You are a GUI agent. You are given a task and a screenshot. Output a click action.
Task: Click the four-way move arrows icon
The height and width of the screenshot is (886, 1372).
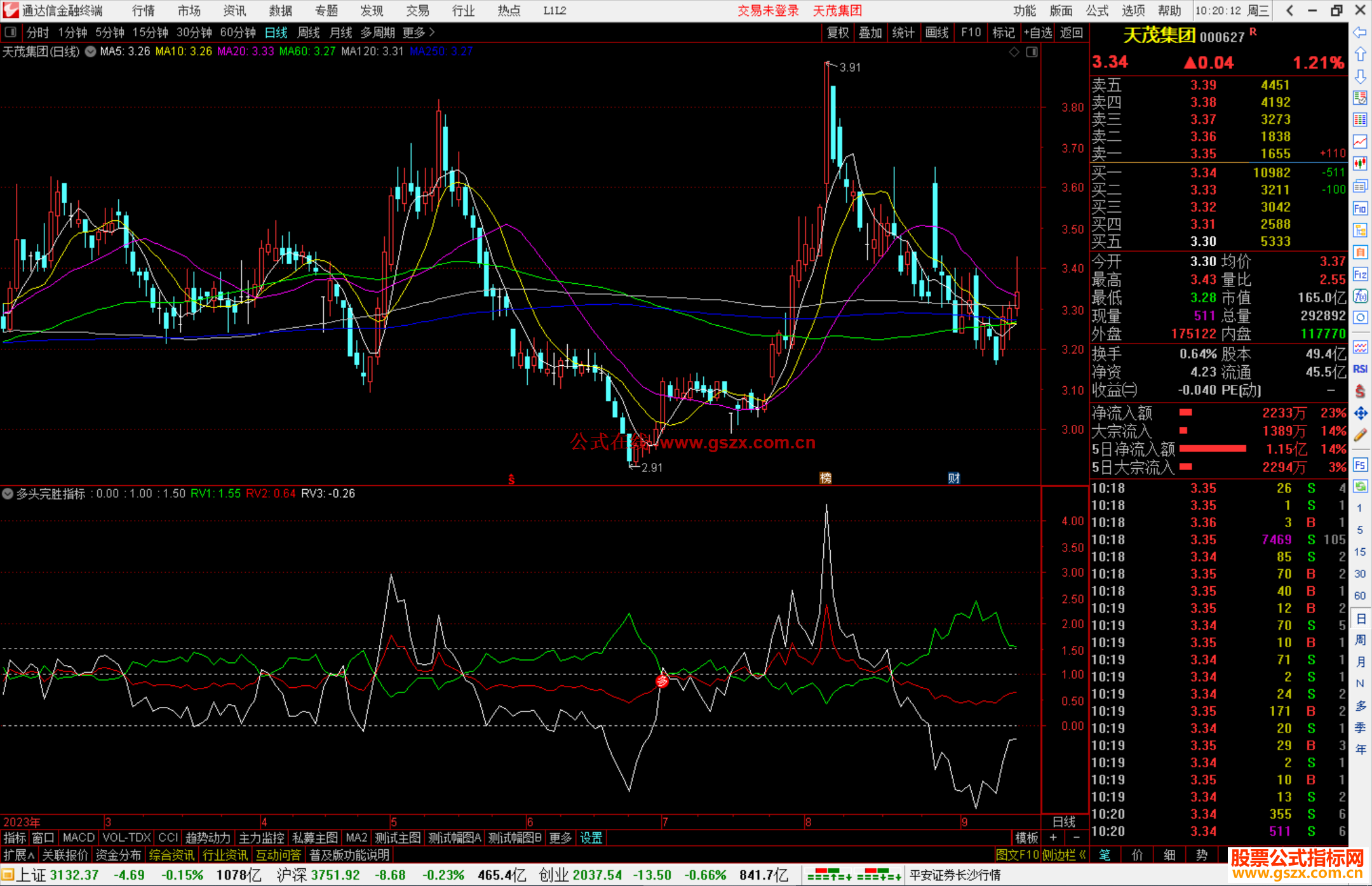[x=1360, y=413]
